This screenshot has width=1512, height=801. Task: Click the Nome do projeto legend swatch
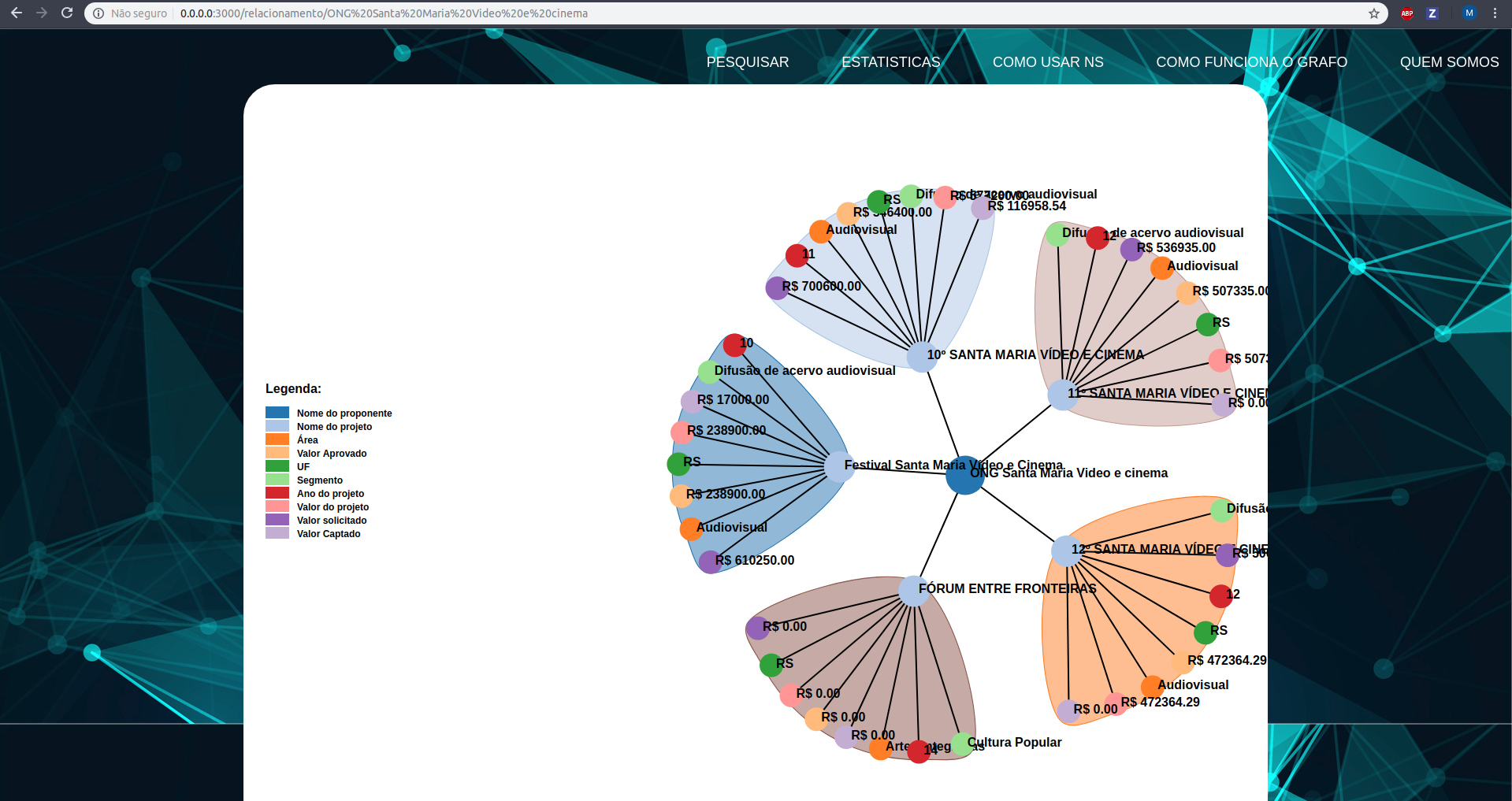point(277,426)
